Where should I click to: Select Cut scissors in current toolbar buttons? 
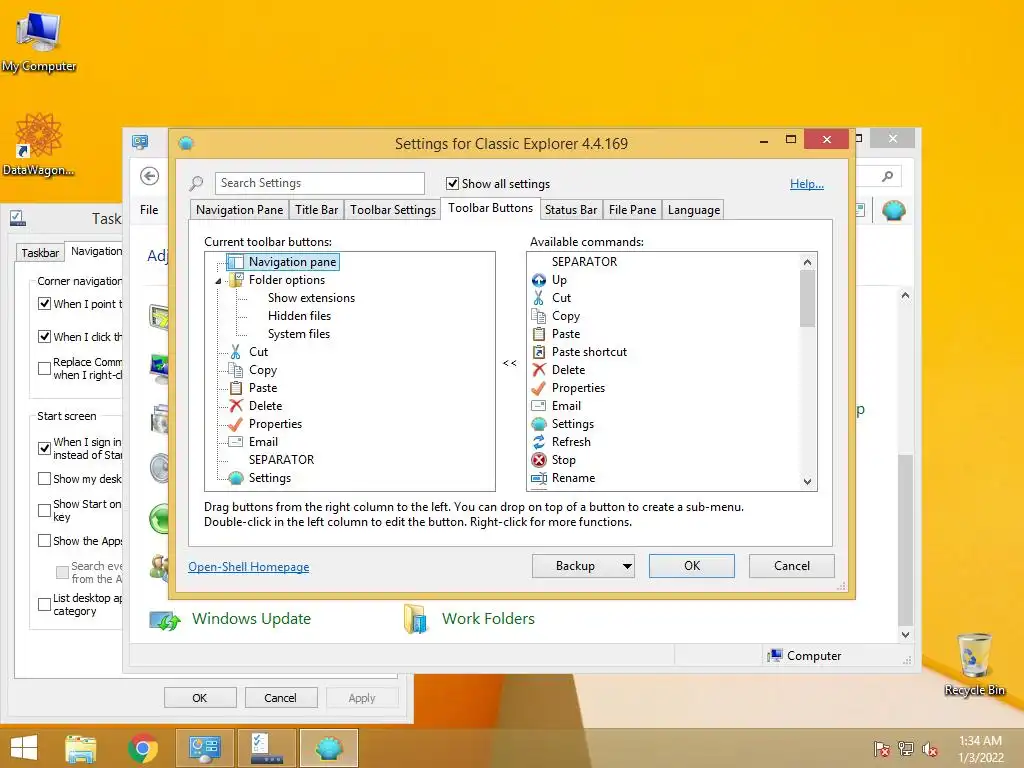[236, 352]
